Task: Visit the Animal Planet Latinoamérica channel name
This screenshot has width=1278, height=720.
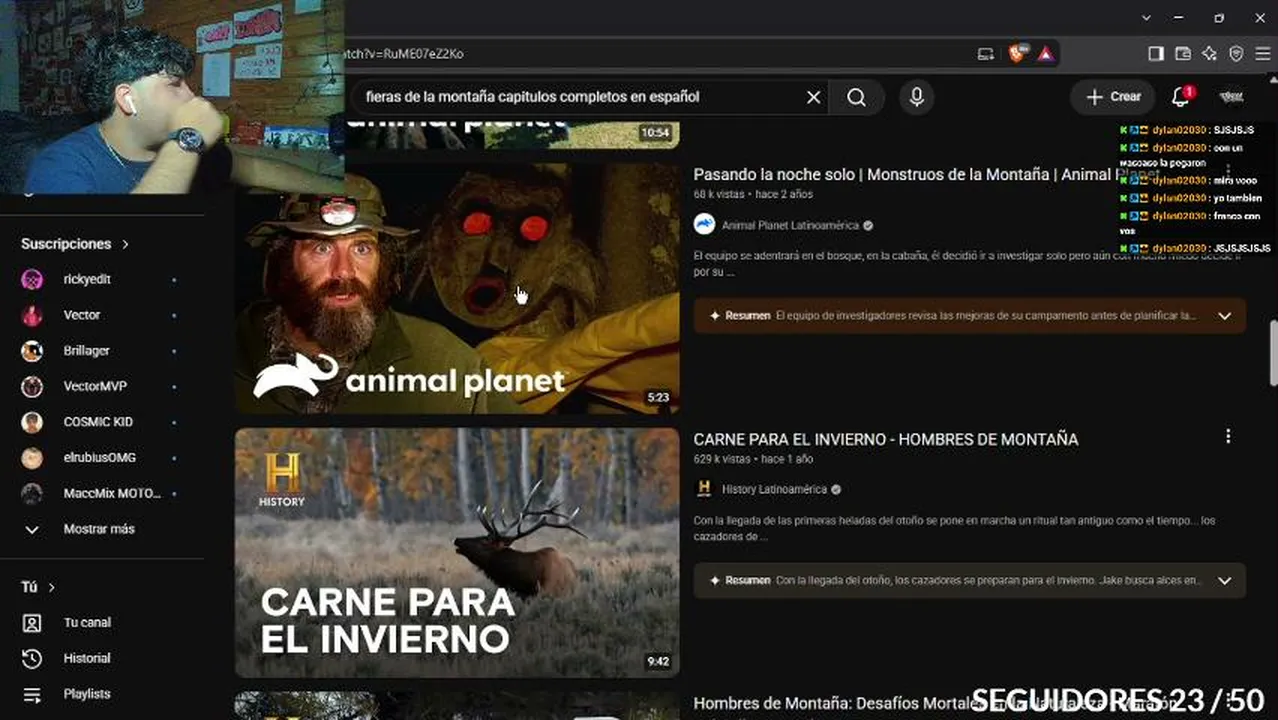Action: pos(790,226)
